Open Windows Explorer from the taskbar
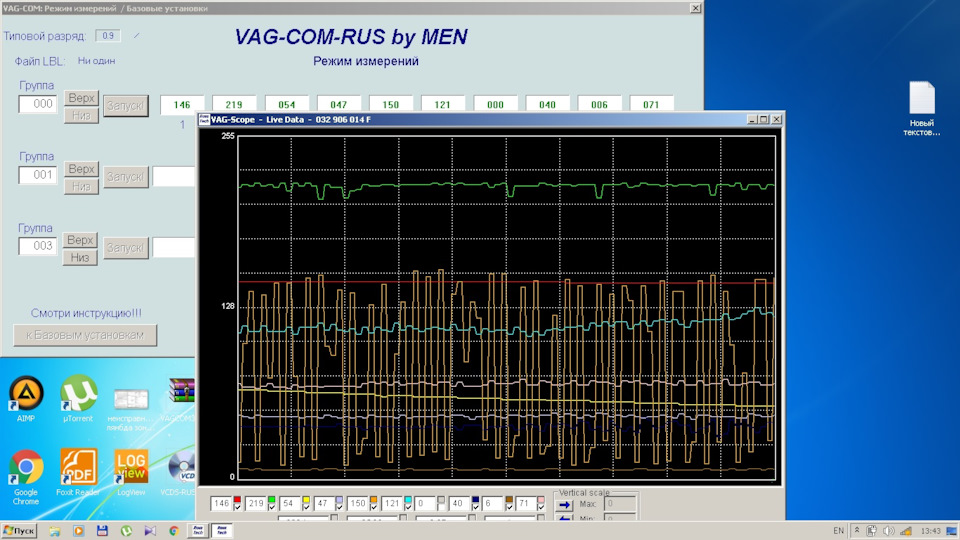Viewport: 960px width, 540px height. (54, 531)
